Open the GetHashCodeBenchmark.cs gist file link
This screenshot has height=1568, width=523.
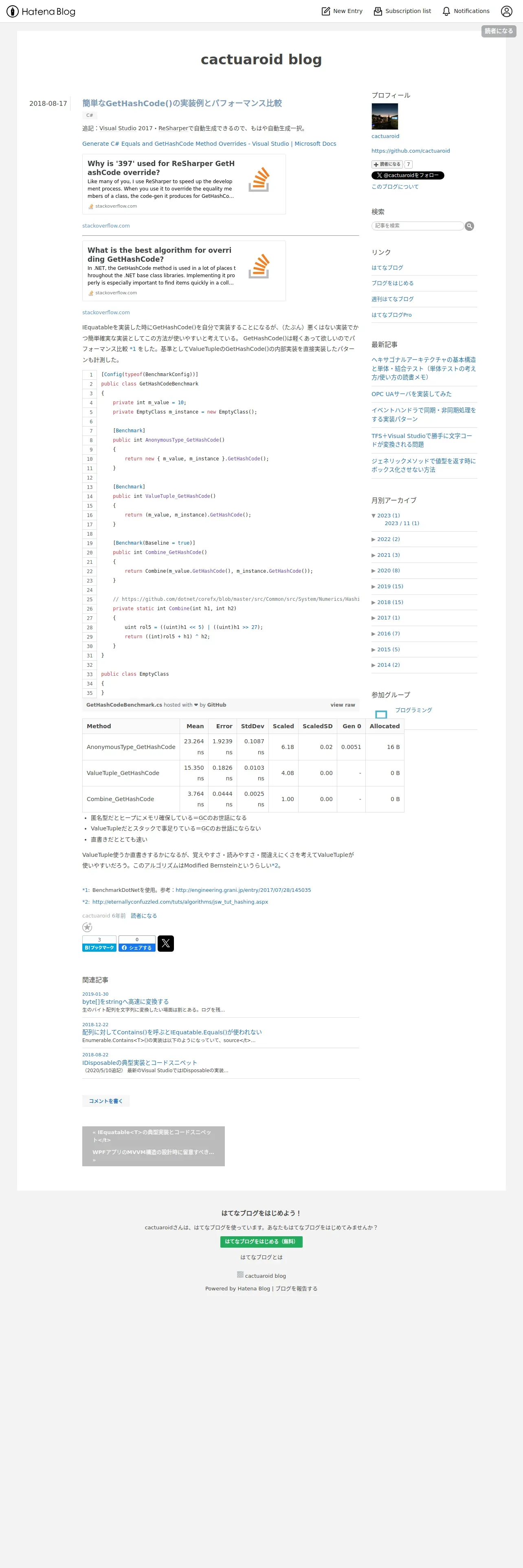(124, 705)
